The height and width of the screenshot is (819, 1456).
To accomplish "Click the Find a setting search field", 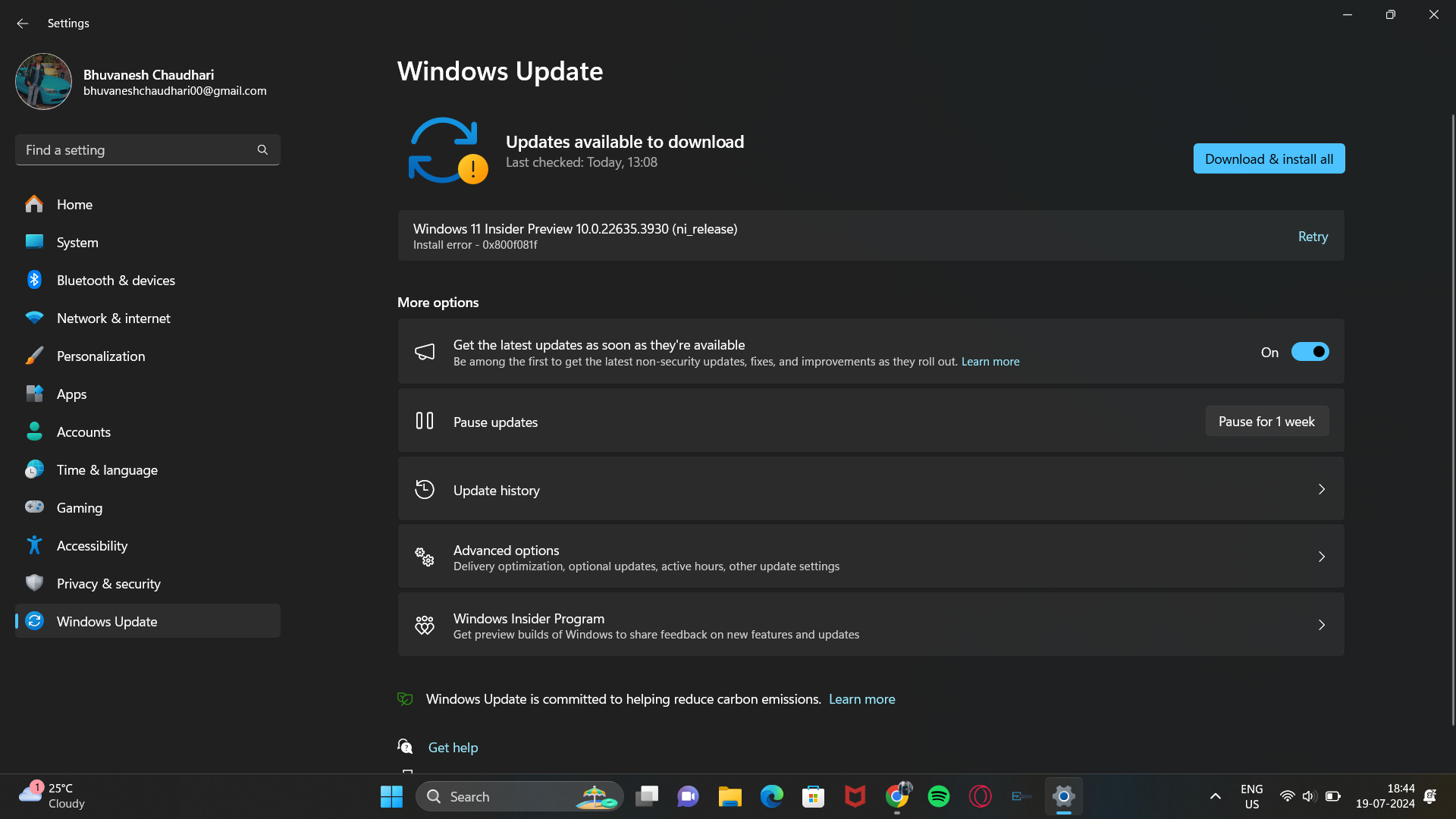I will tap(136, 150).
